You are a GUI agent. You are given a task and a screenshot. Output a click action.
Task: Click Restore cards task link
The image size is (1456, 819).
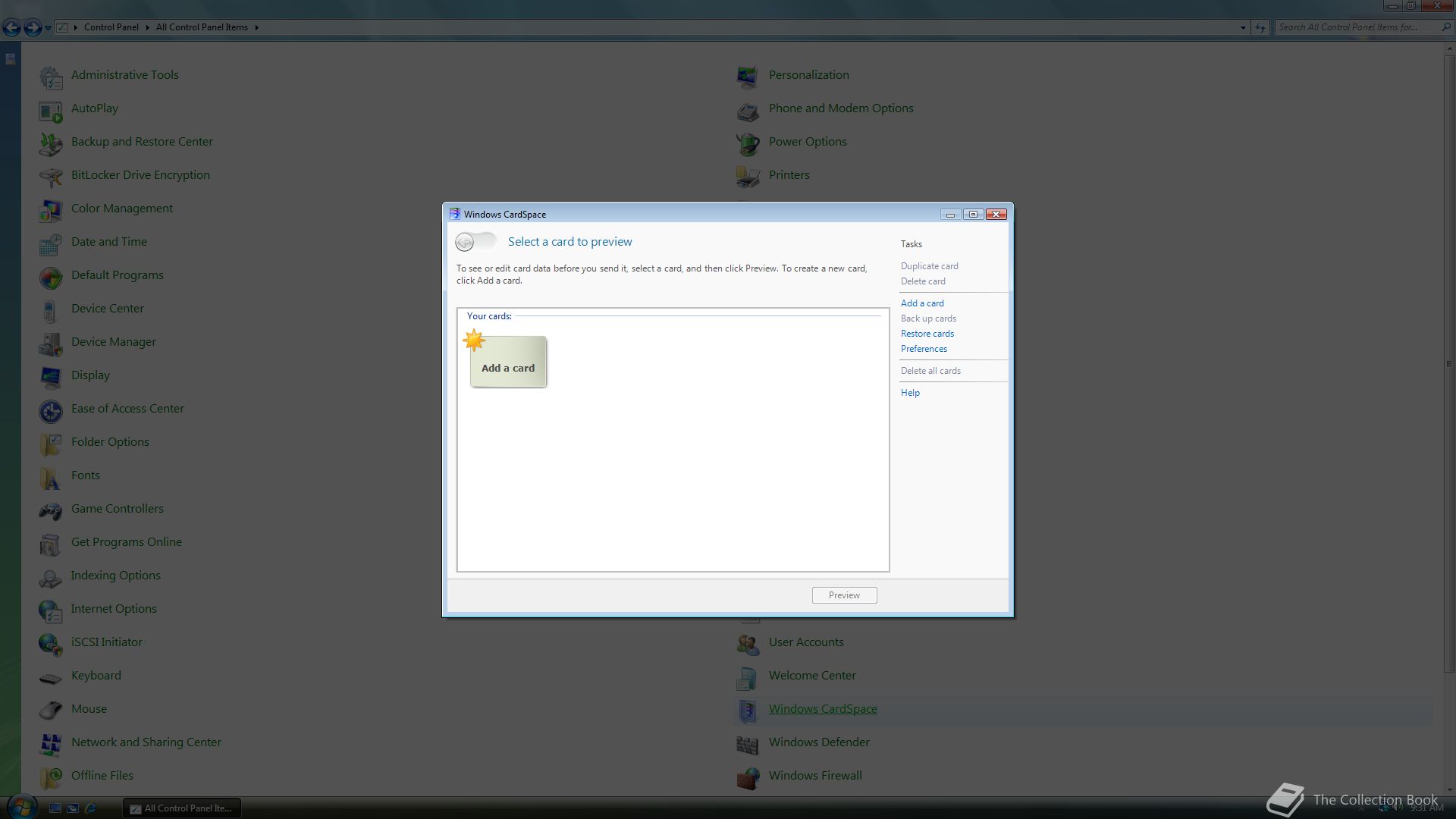coord(927,334)
